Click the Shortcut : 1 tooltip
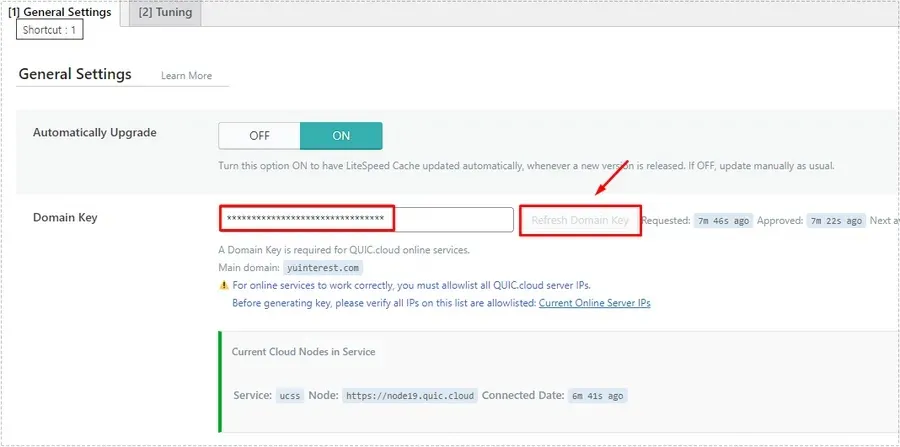 pos(49,30)
